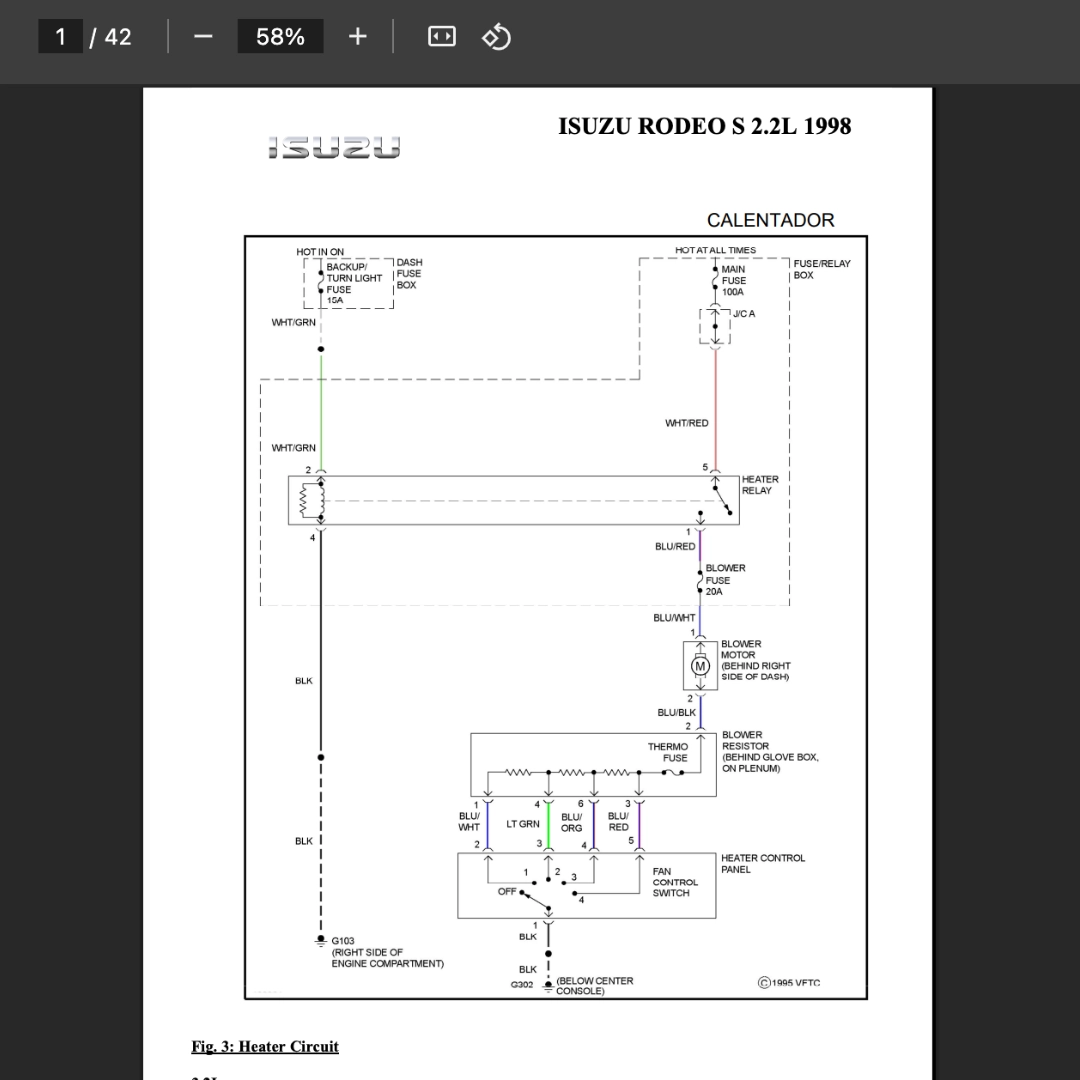The image size is (1080, 1080).
Task: Click the rotate page icon
Action: 496,37
